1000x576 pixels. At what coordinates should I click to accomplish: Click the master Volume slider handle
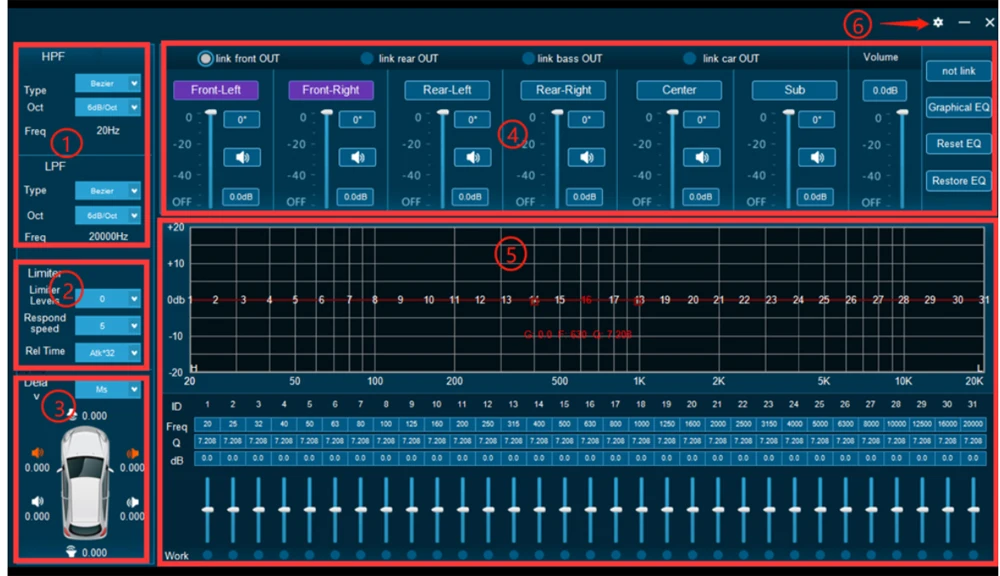[902, 113]
